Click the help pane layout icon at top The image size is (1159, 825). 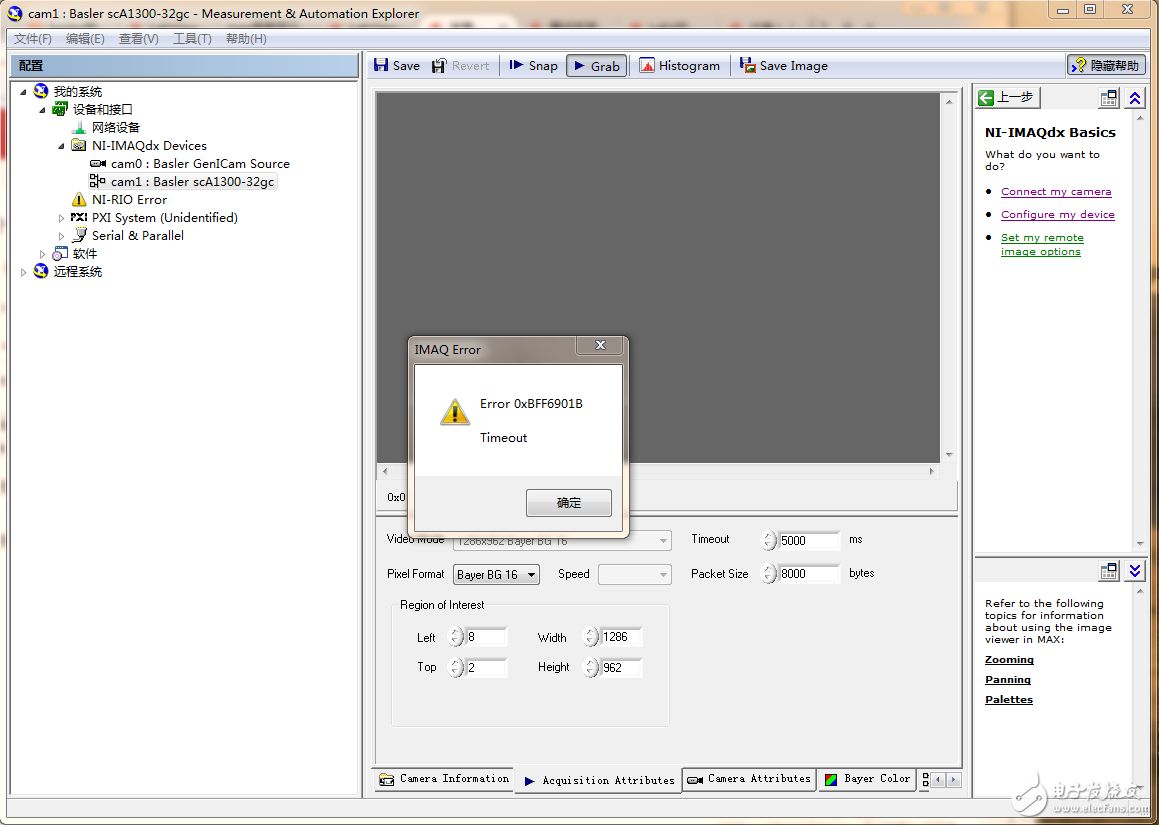click(1108, 98)
